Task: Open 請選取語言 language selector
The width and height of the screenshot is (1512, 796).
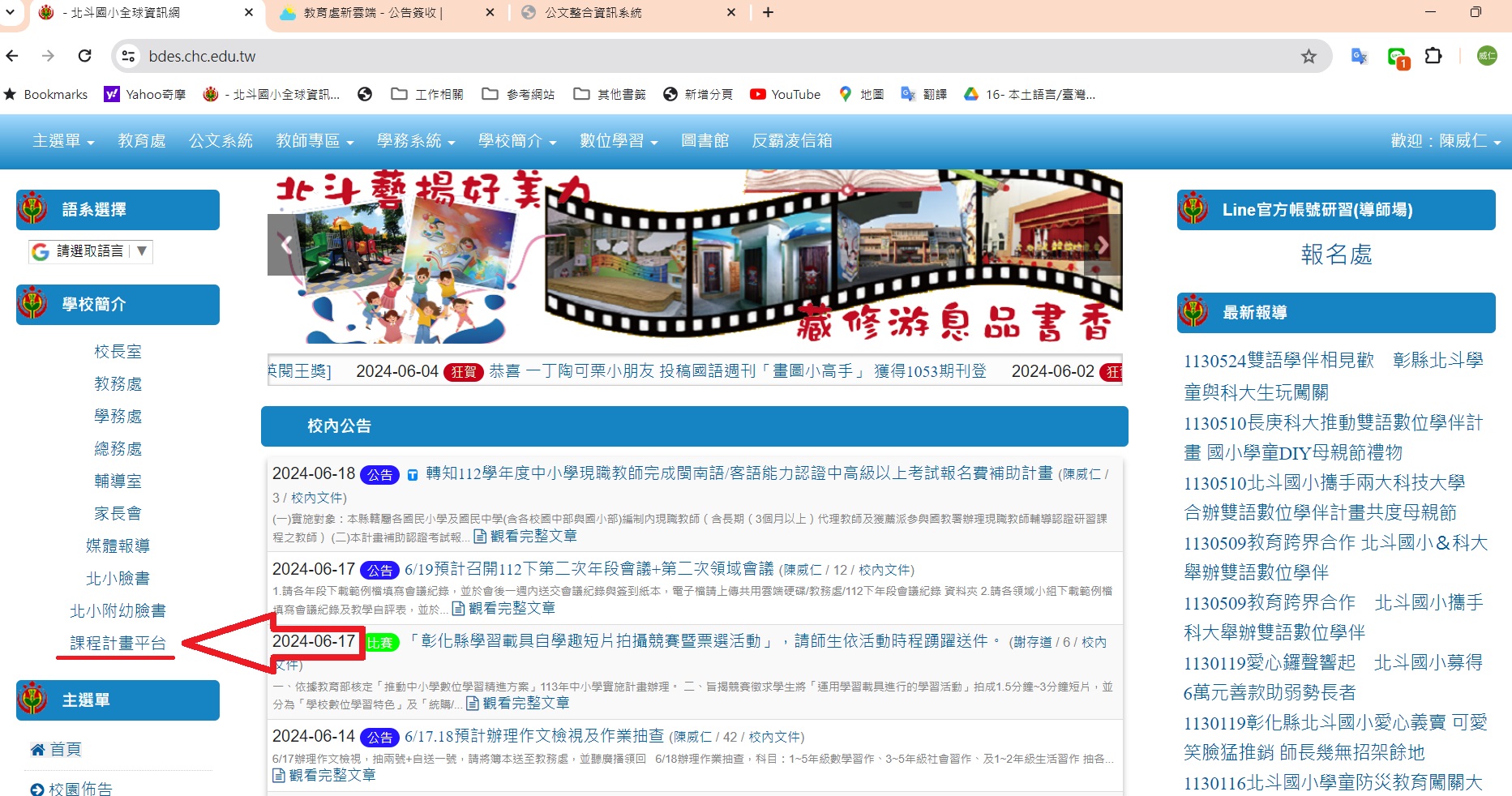Action: 91,251
